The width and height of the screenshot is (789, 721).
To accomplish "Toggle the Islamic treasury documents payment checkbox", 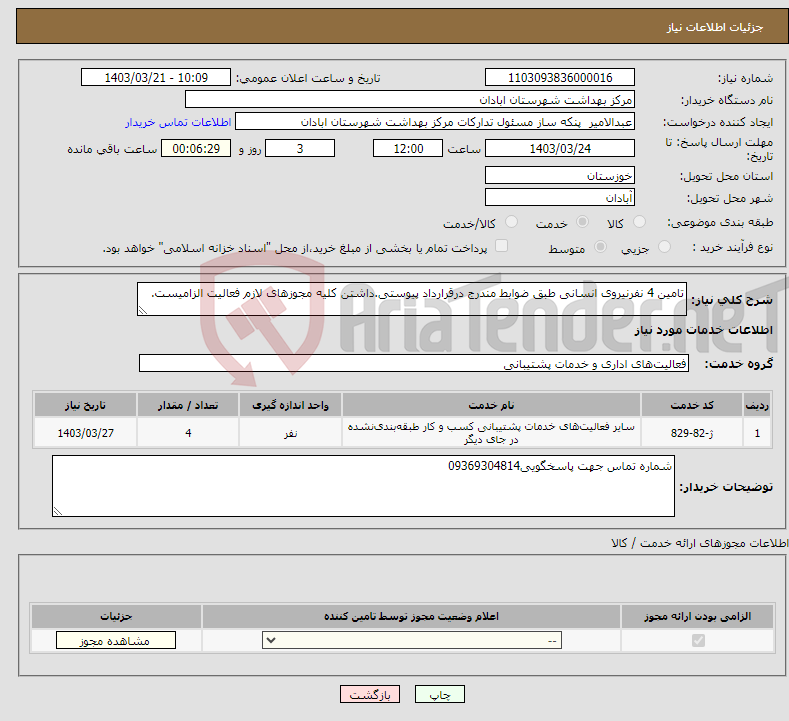I will pyautogui.click(x=502, y=246).
